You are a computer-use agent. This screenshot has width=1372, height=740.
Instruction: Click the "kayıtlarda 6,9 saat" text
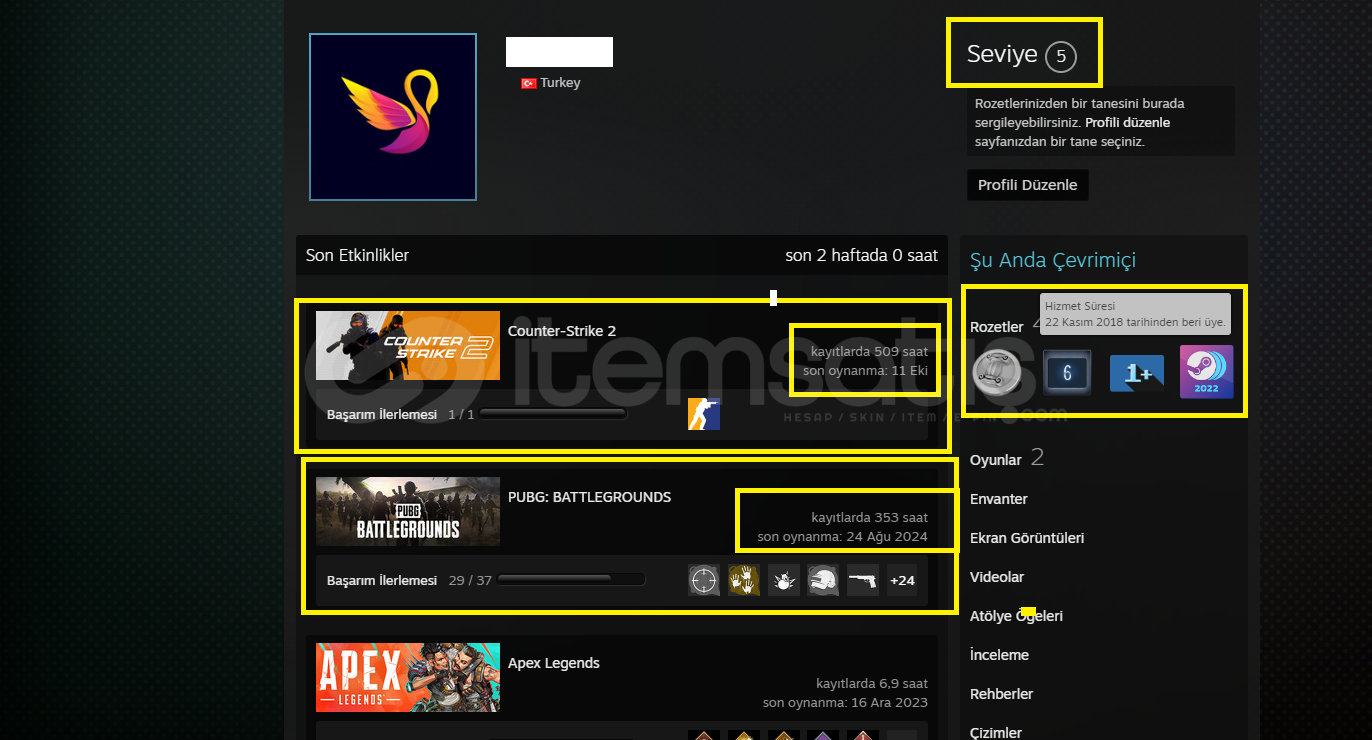pos(872,683)
